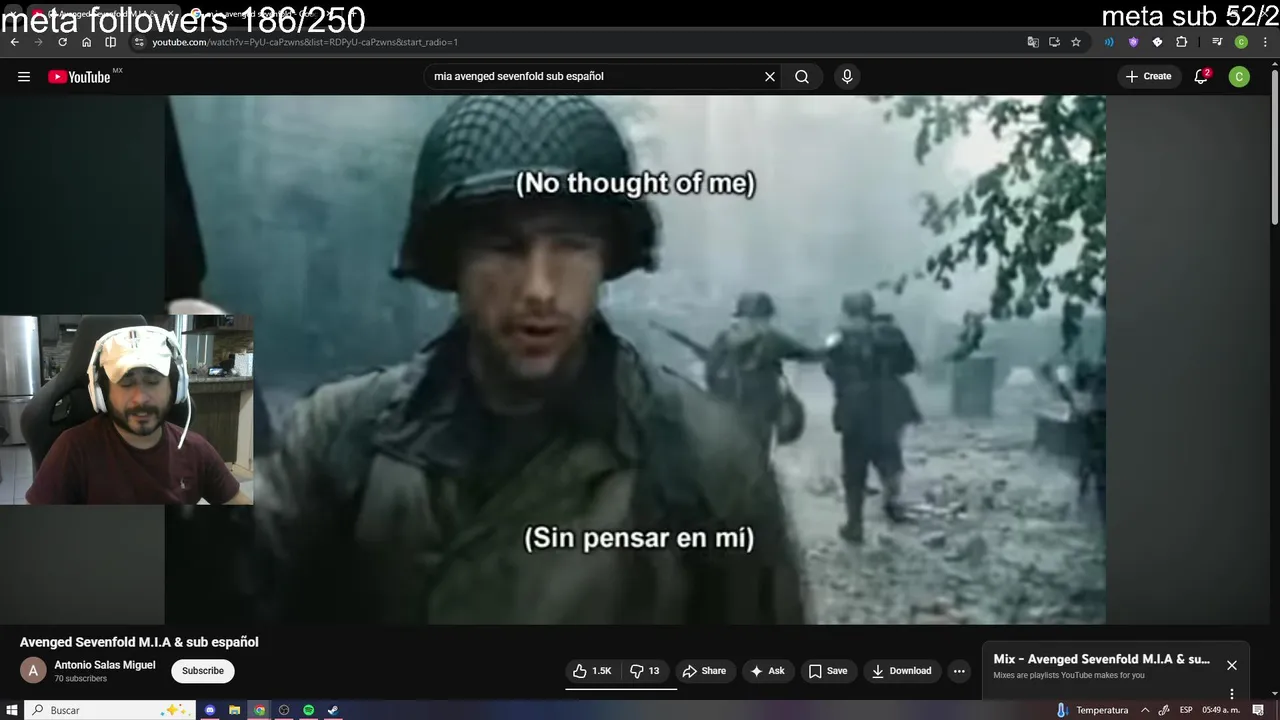The height and width of the screenshot is (720, 1280).
Task: Open the Chrome profile avatar
Action: click(1241, 42)
